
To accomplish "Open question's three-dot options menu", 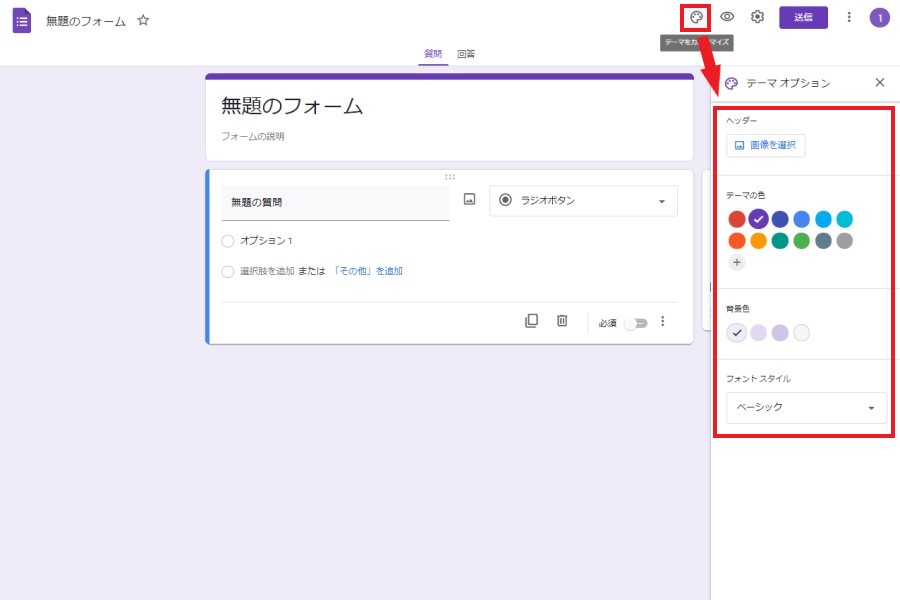I will click(x=662, y=322).
